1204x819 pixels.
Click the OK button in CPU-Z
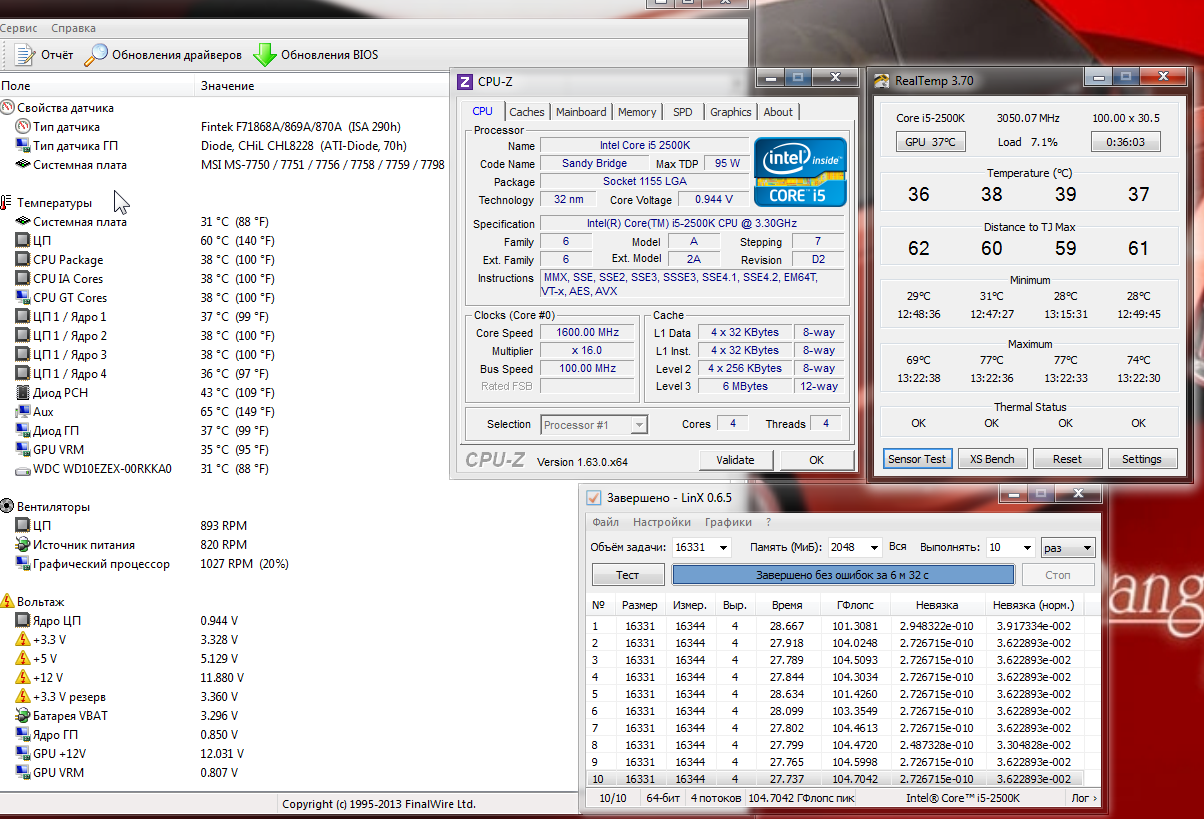817,460
